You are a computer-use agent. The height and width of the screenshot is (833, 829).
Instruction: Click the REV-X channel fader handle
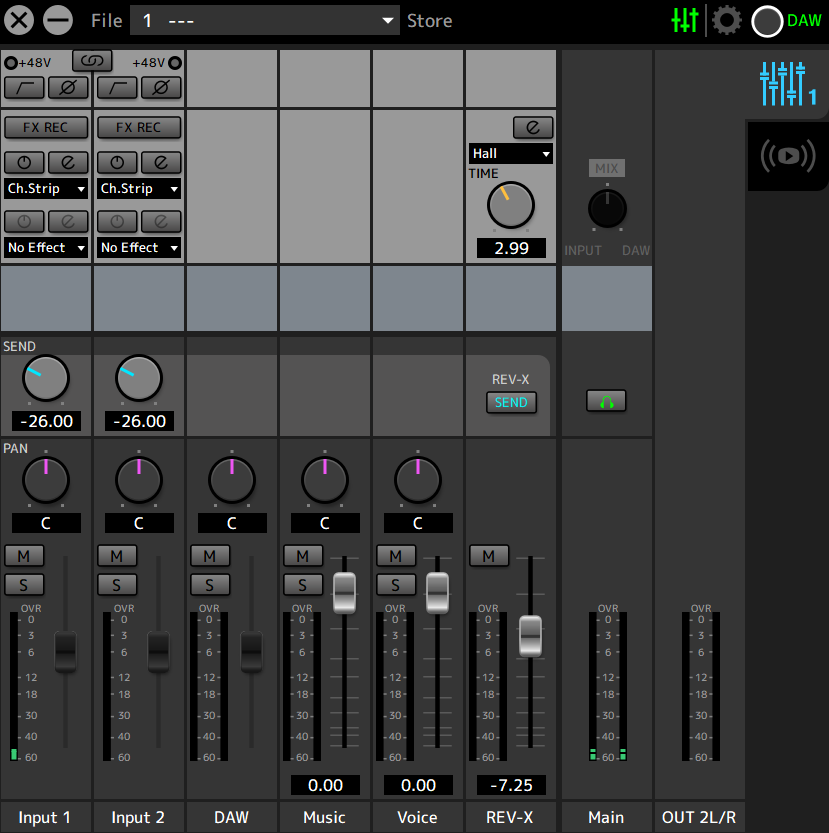coord(530,636)
